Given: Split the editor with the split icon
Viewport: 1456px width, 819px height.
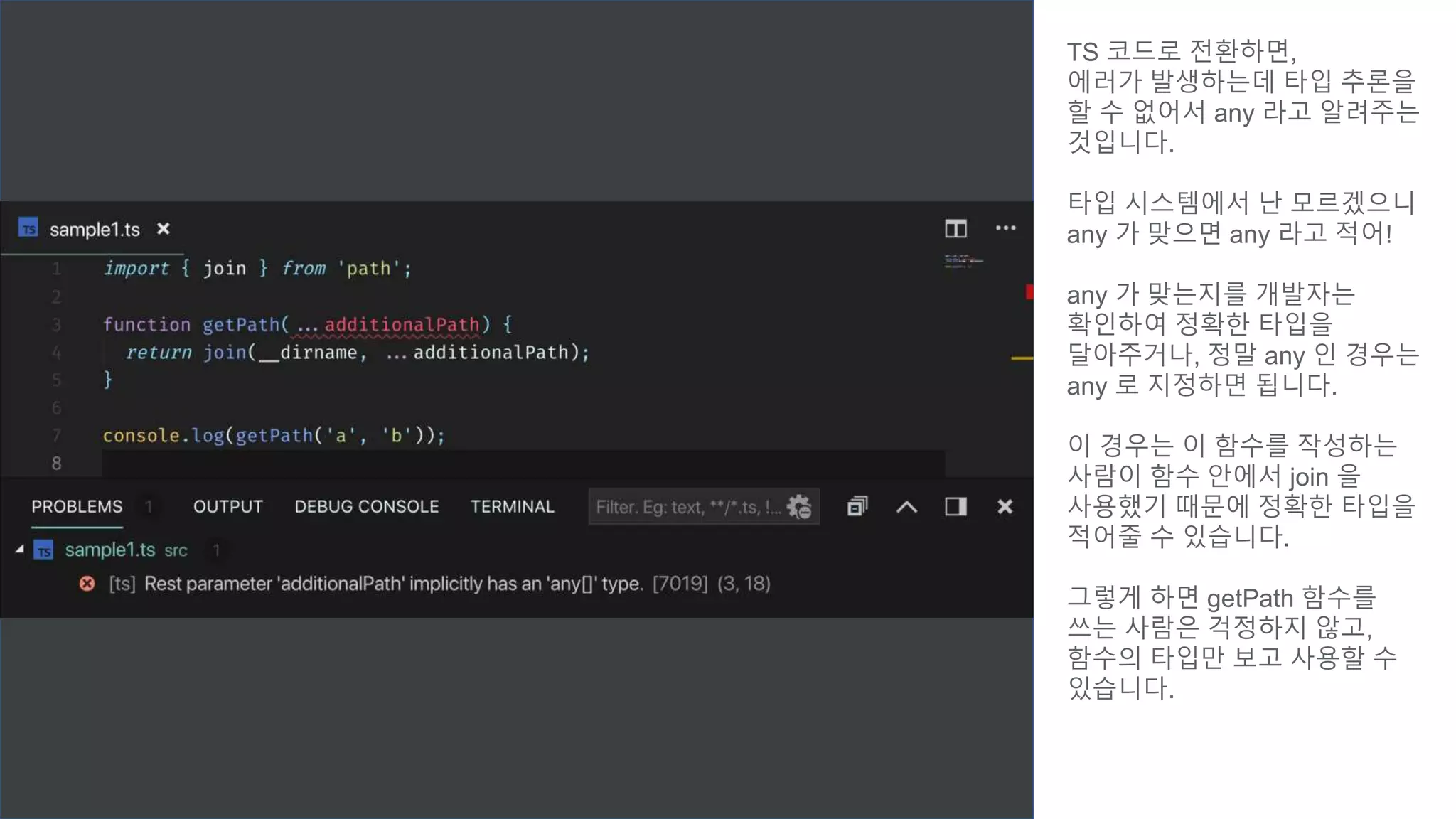Looking at the screenshot, I should (x=955, y=228).
